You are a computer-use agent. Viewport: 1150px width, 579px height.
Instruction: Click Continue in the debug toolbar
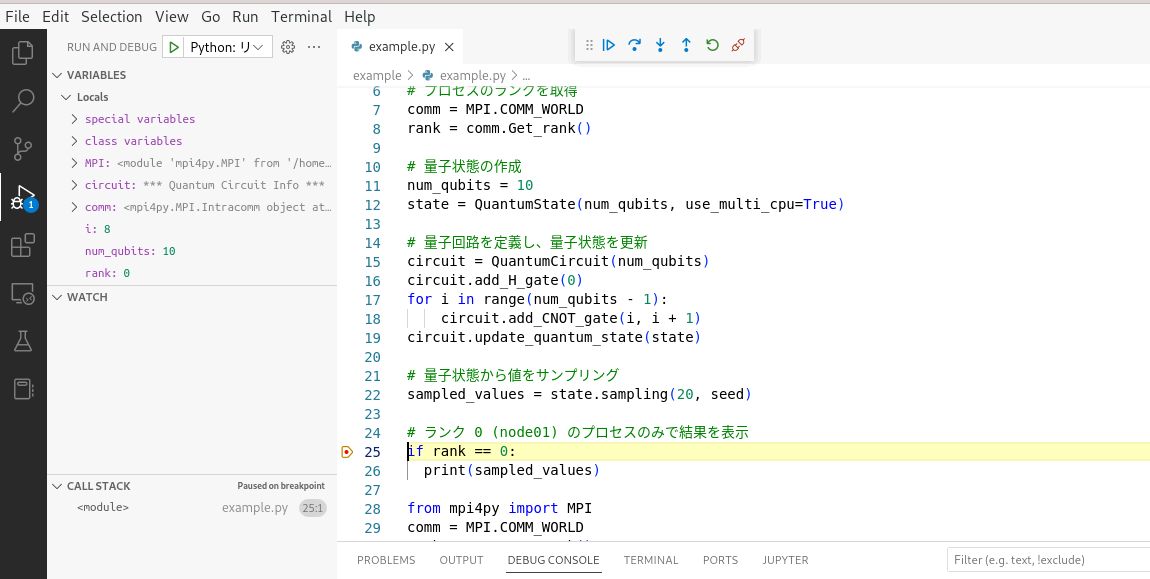coord(608,45)
